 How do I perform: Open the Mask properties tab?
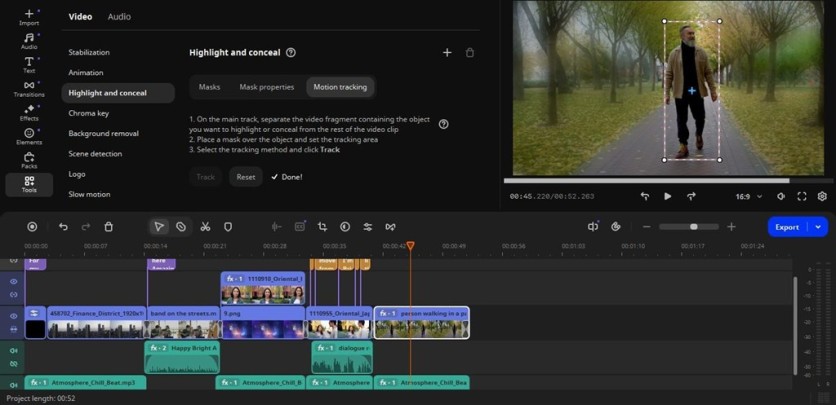(x=267, y=87)
